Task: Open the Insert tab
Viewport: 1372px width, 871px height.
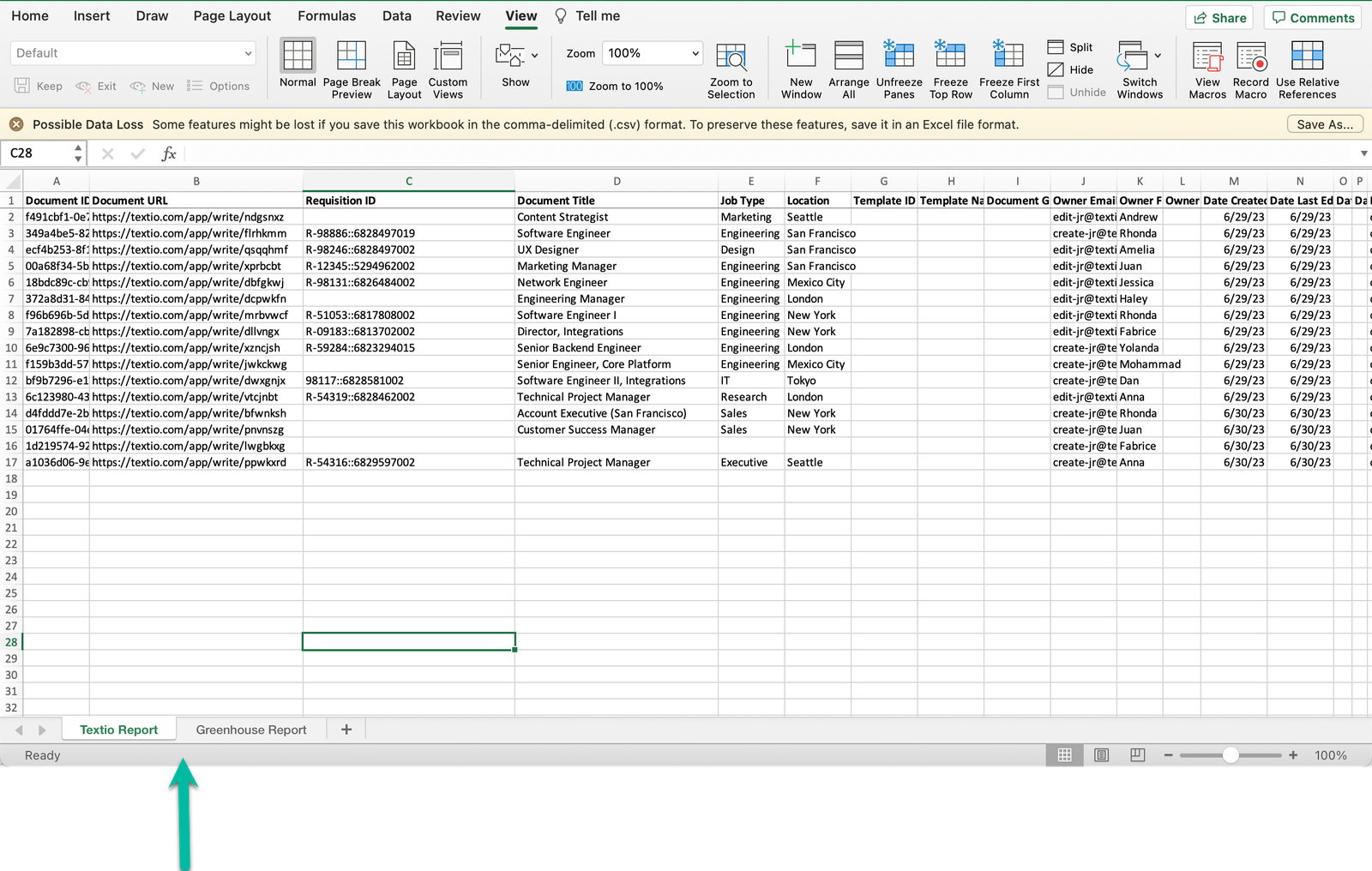Action: coord(92,15)
